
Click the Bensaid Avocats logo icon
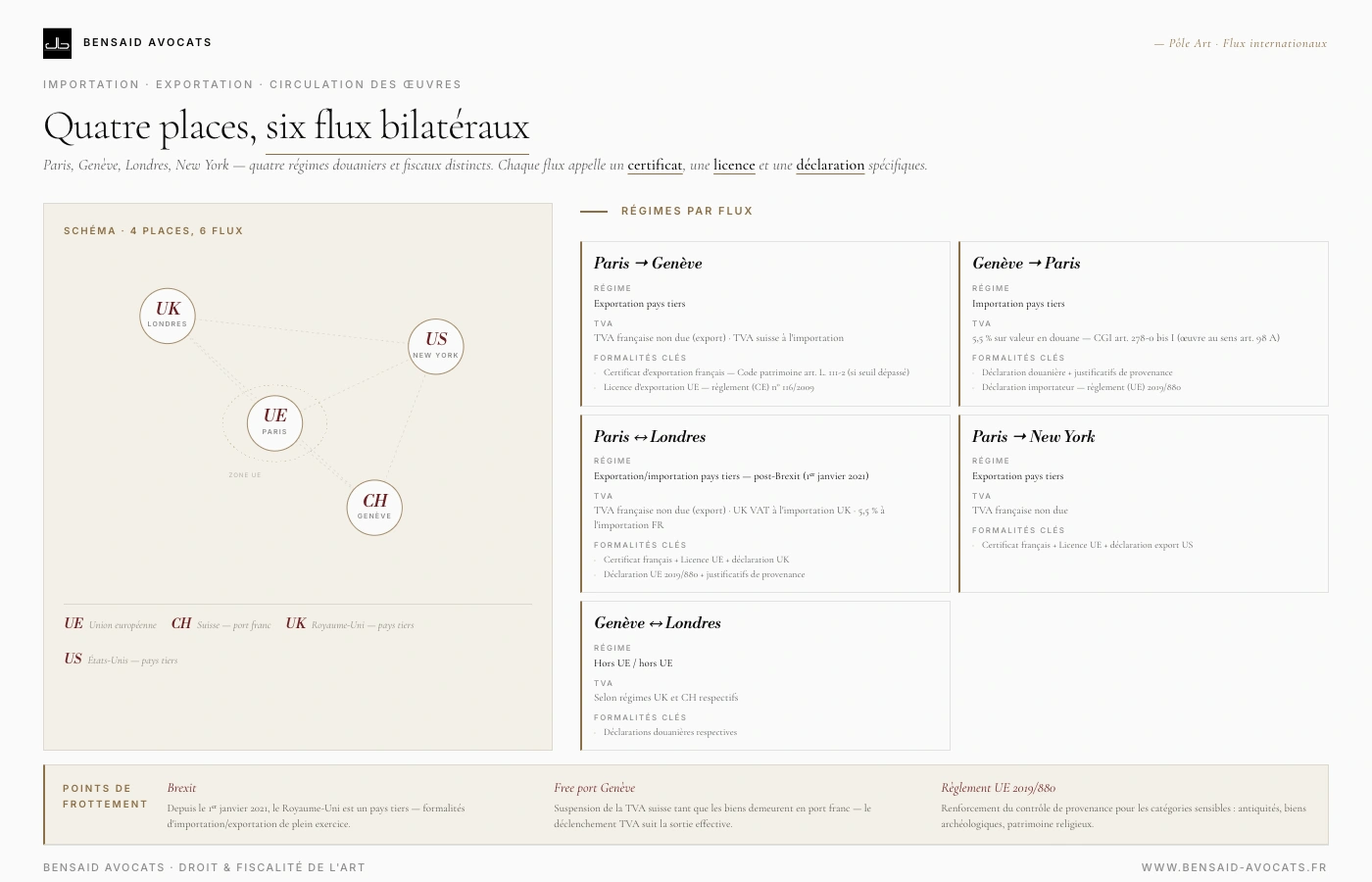pyautogui.click(x=57, y=43)
